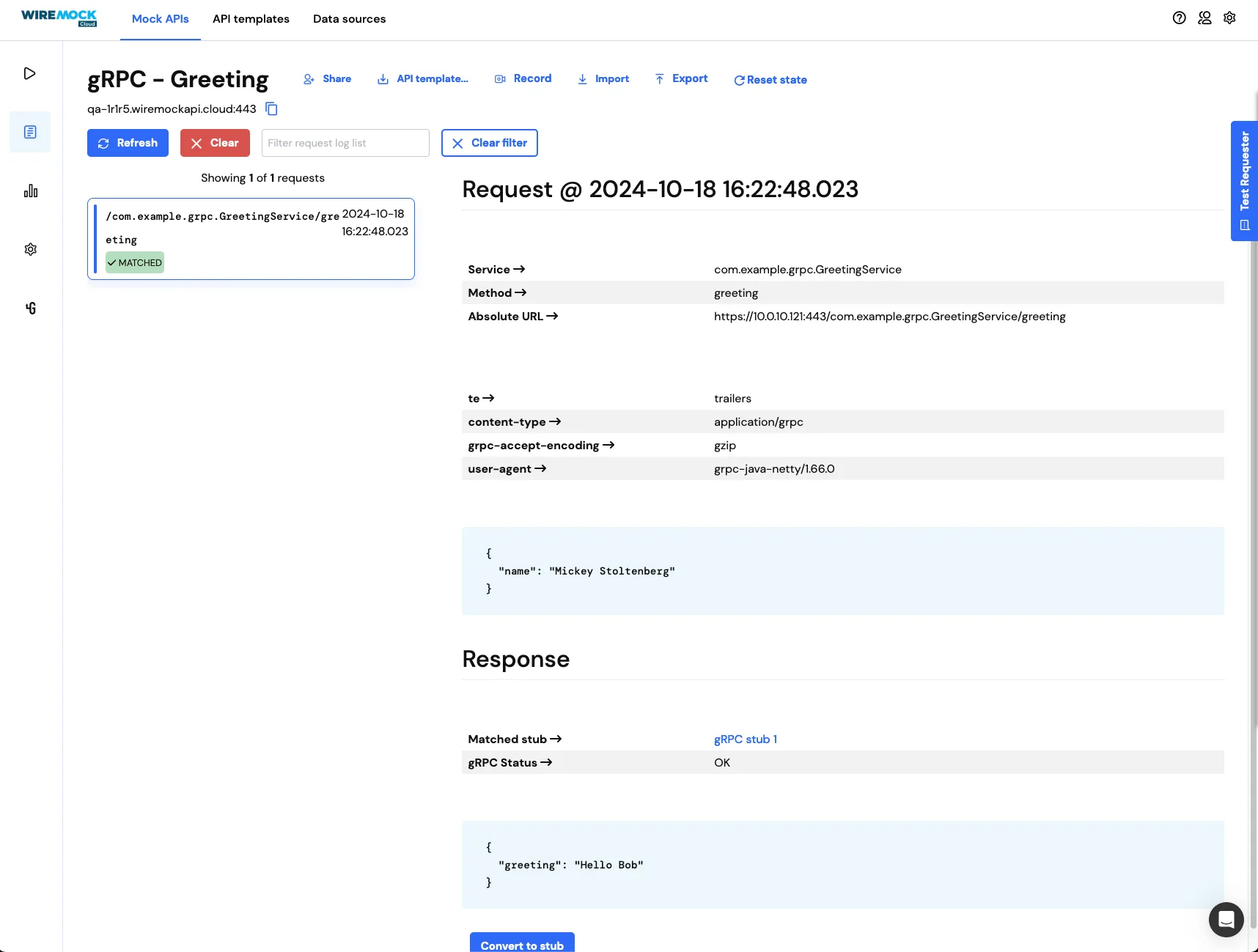Image resolution: width=1258 pixels, height=952 pixels.
Task: Open the gRPC stub 1 link
Action: [x=746, y=739]
